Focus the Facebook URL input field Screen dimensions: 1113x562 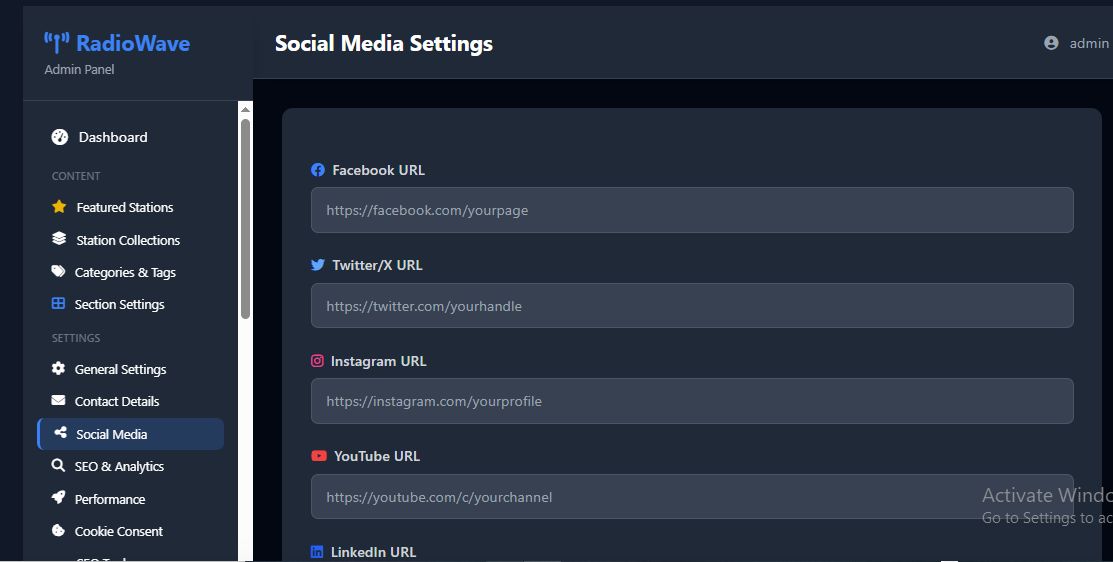(692, 210)
